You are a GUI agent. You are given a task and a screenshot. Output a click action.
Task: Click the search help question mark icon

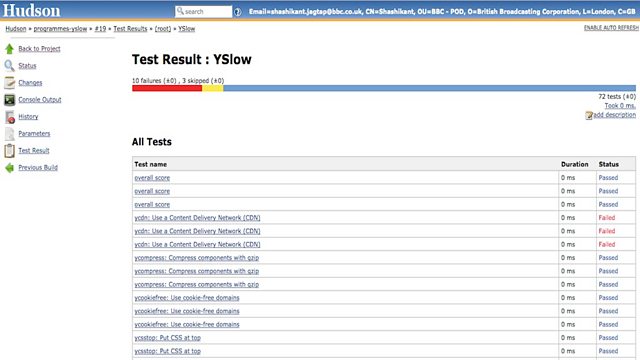point(238,12)
